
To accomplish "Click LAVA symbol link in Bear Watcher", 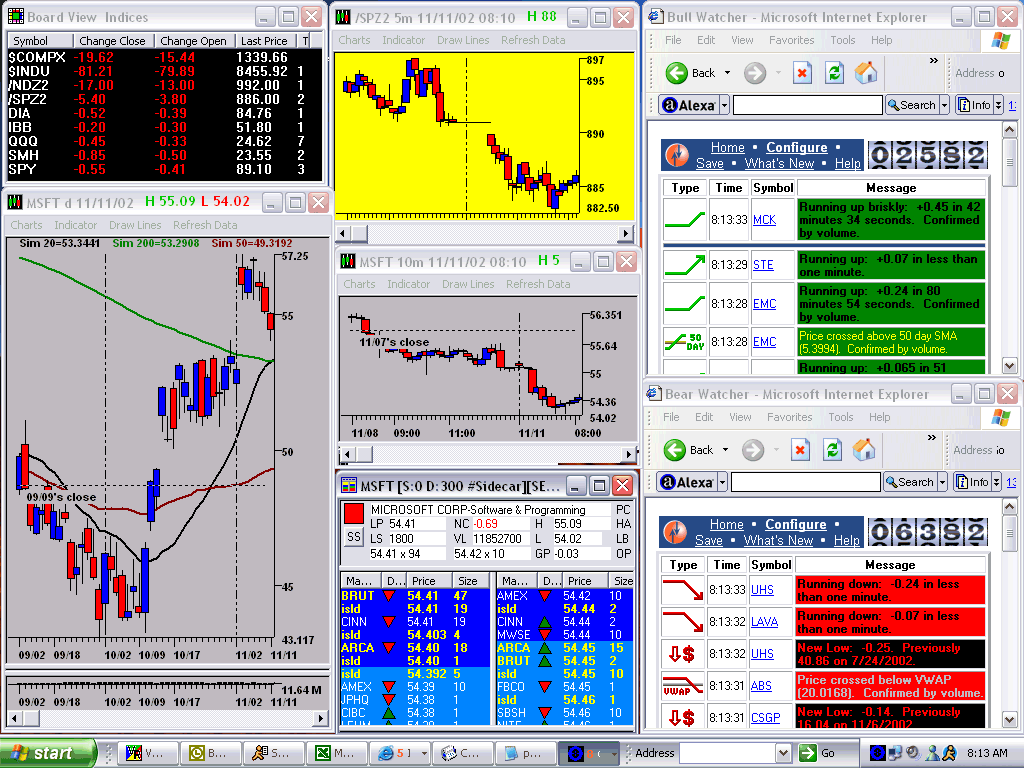I will [764, 622].
